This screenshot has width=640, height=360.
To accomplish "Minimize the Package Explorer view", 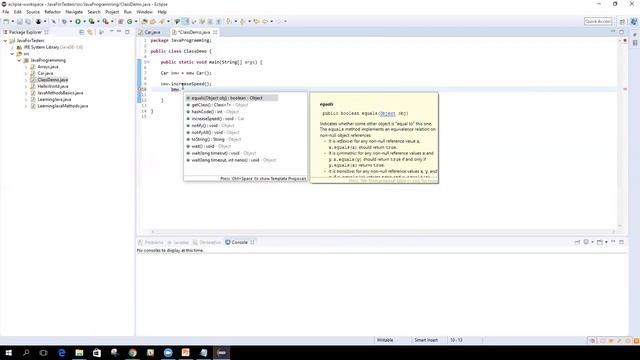I will click(119, 31).
